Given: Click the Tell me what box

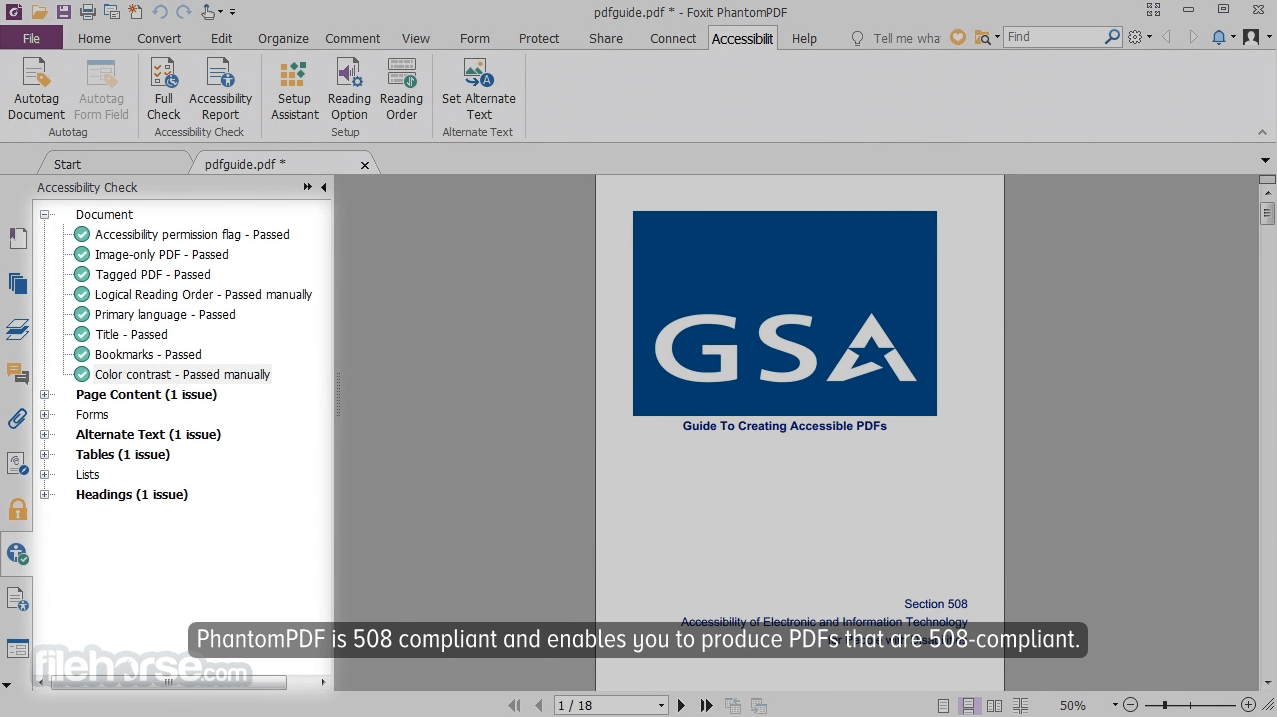Looking at the screenshot, I should [x=896, y=38].
